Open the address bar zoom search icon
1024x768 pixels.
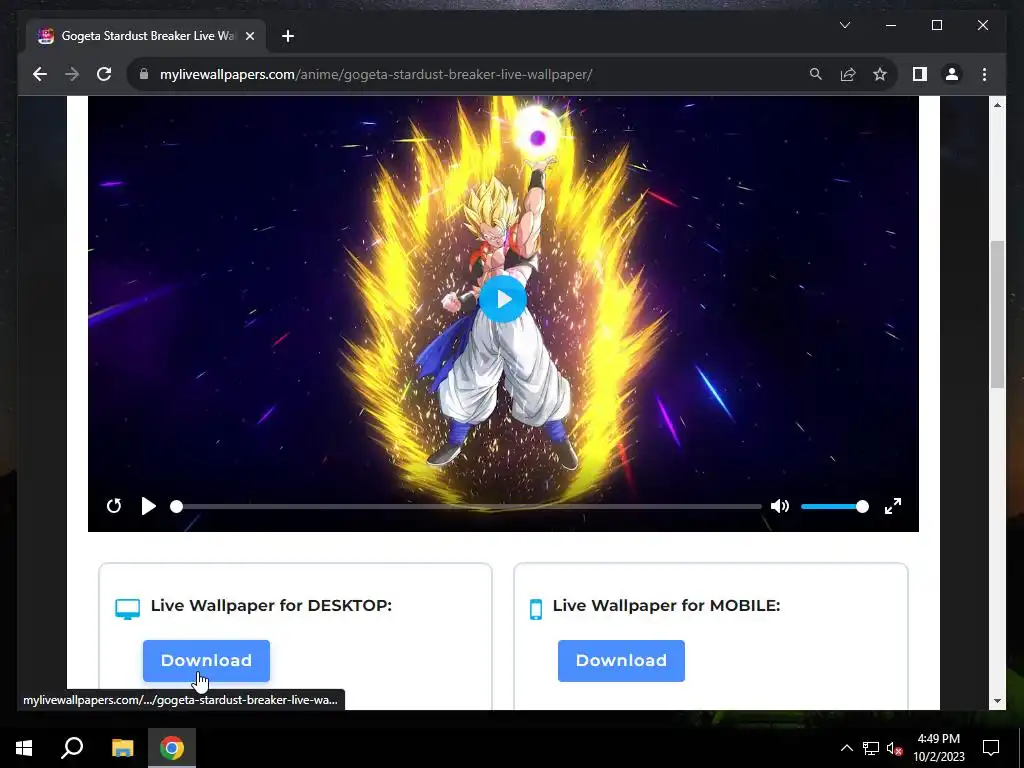point(816,74)
